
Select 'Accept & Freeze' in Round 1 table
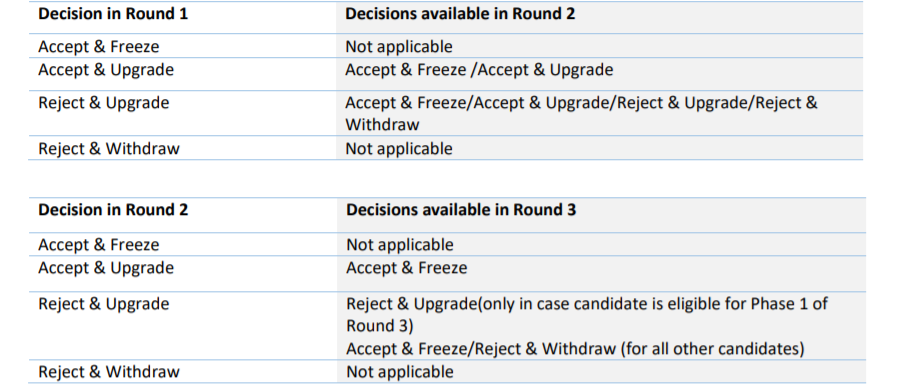(x=99, y=46)
